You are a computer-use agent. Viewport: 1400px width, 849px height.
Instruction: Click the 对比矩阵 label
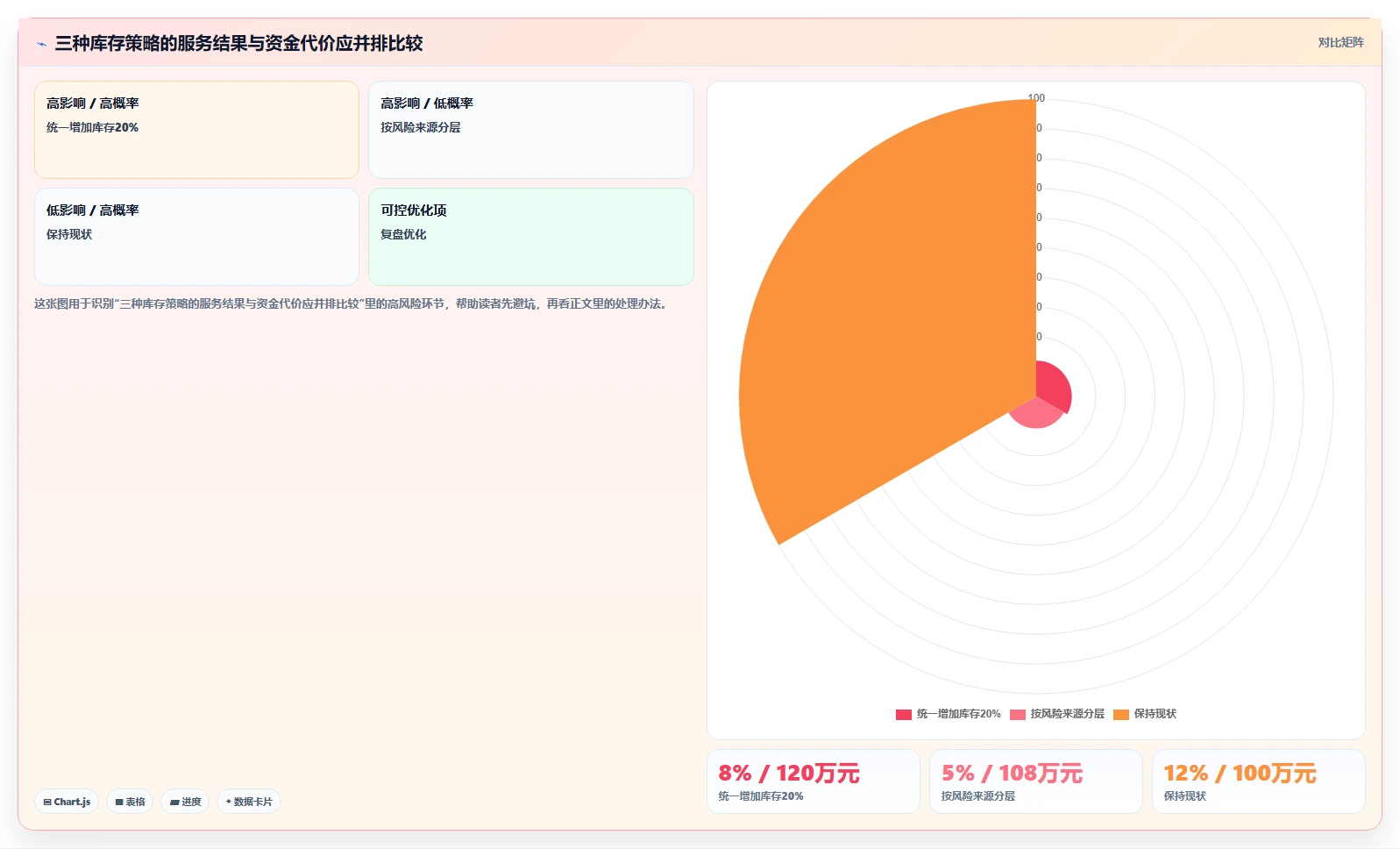1340,42
